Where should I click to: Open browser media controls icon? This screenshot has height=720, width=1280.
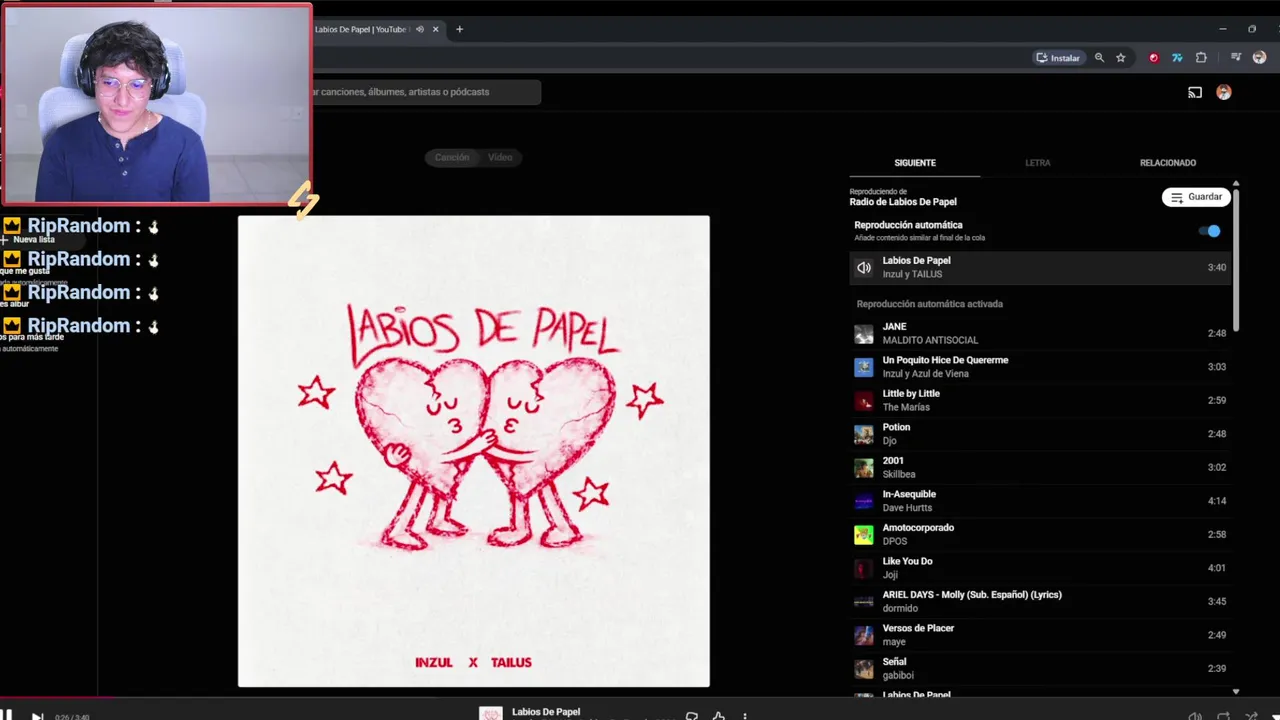click(x=1236, y=58)
